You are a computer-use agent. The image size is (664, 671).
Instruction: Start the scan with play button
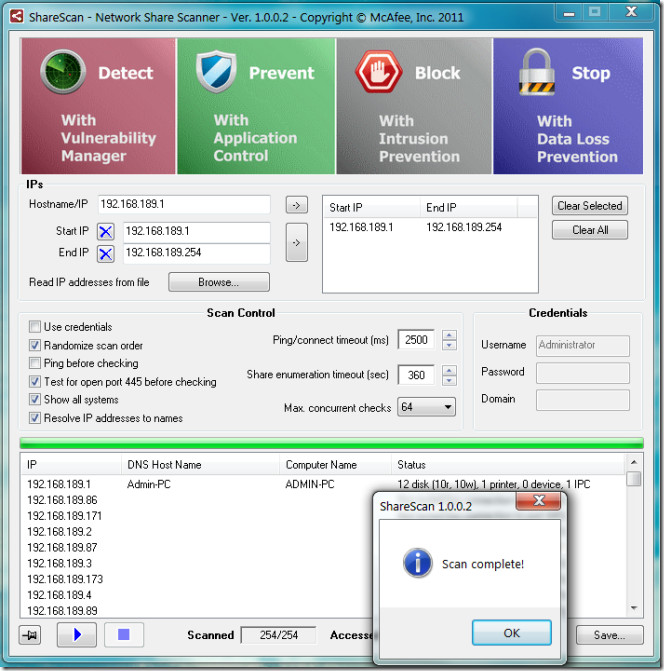tap(77, 634)
